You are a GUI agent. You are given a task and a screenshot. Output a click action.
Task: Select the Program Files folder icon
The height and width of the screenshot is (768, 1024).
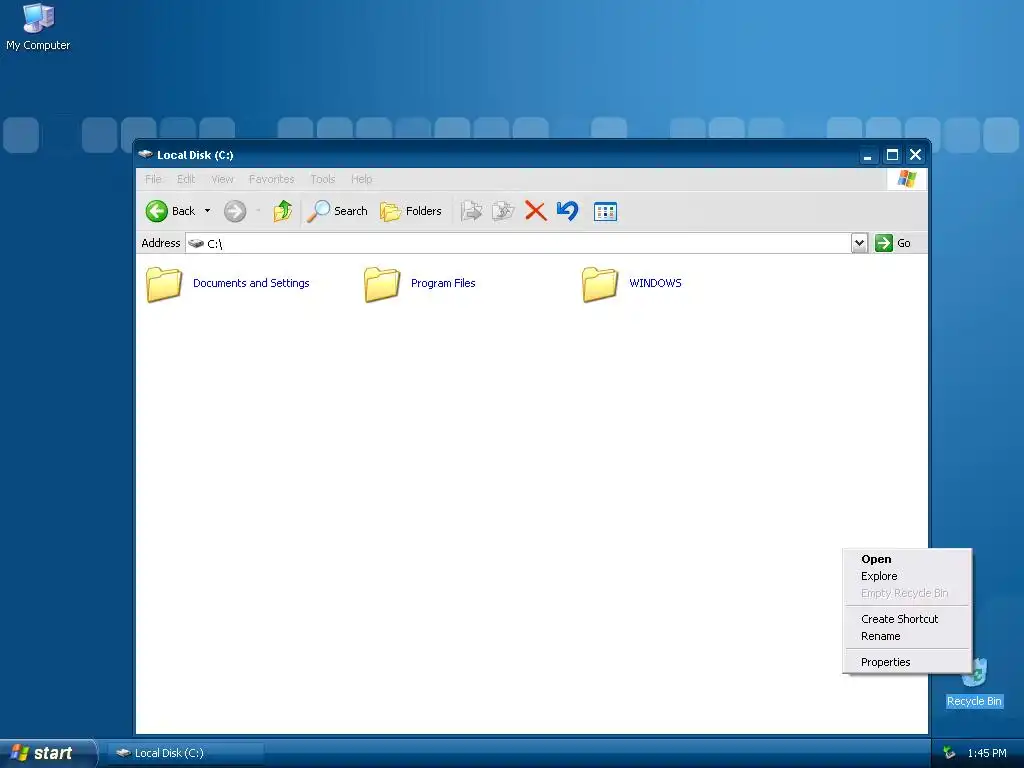[382, 284]
